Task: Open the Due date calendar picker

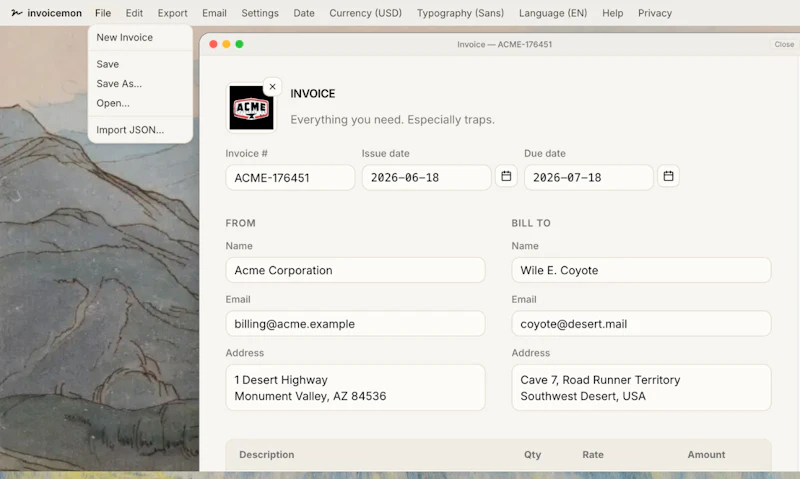Action: (x=668, y=176)
